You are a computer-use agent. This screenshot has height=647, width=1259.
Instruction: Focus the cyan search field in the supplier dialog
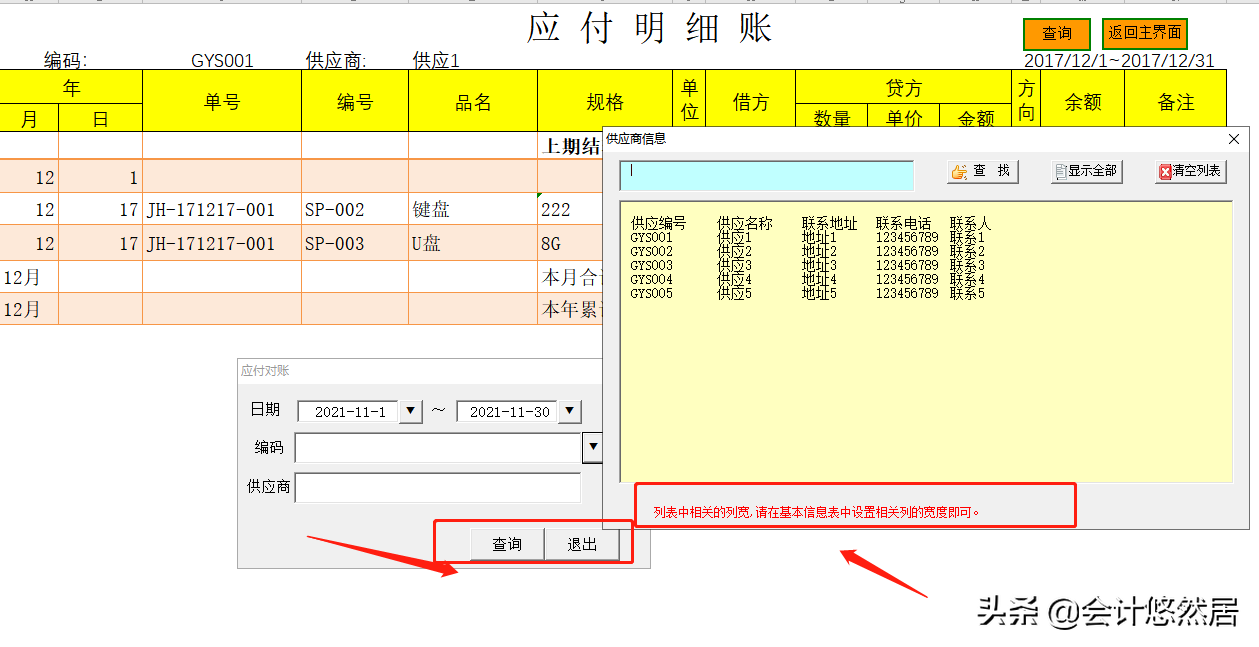coord(766,175)
